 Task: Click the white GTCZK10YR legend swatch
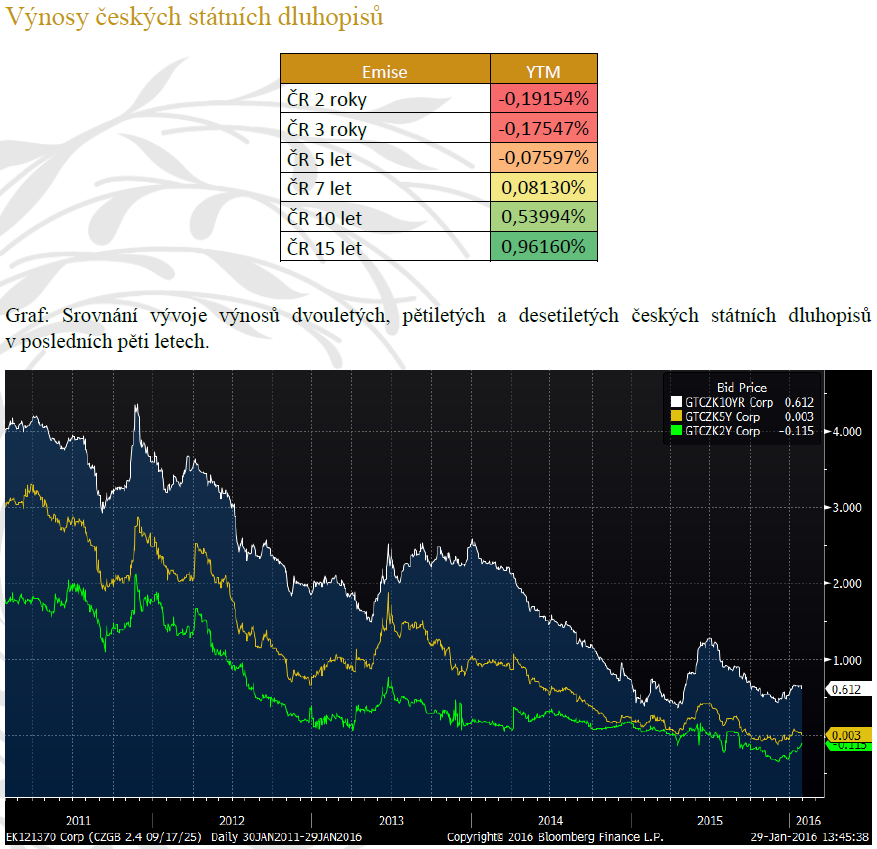[x=675, y=402]
